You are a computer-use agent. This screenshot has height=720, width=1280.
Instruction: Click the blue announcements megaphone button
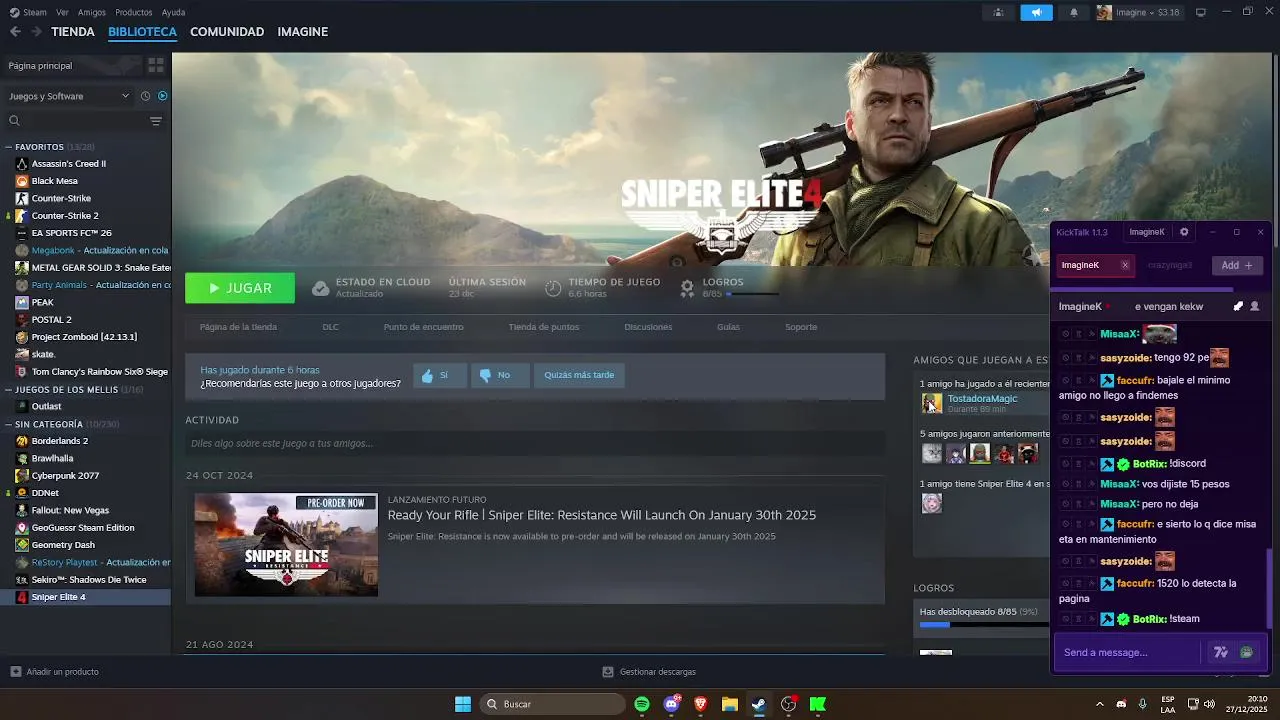[1036, 12]
